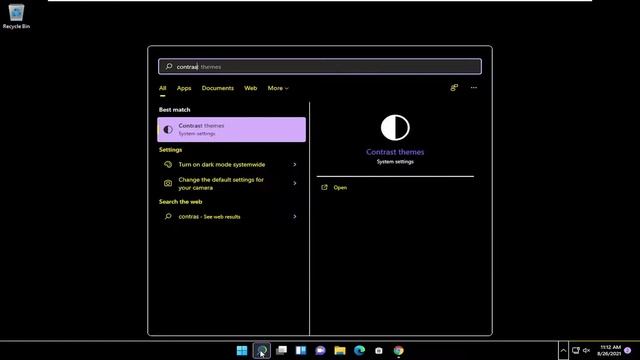Open the three-dot options menu in search
This screenshot has height=360, width=640.
[x=473, y=88]
